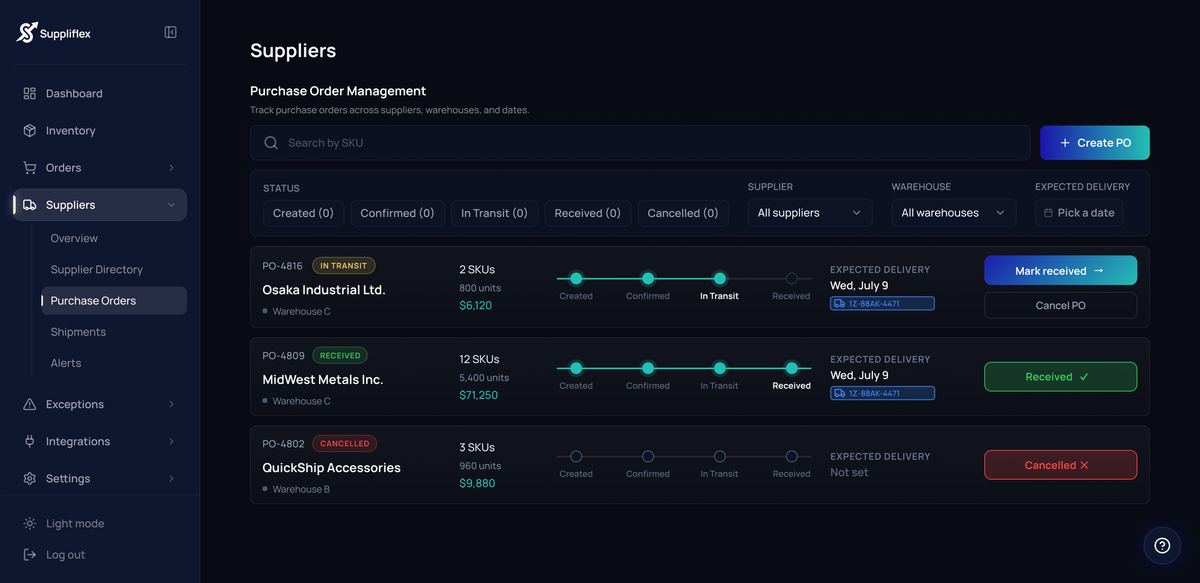Click the red Cancelled button for PO-4802
Viewport: 1200px width, 583px height.
coord(1060,465)
